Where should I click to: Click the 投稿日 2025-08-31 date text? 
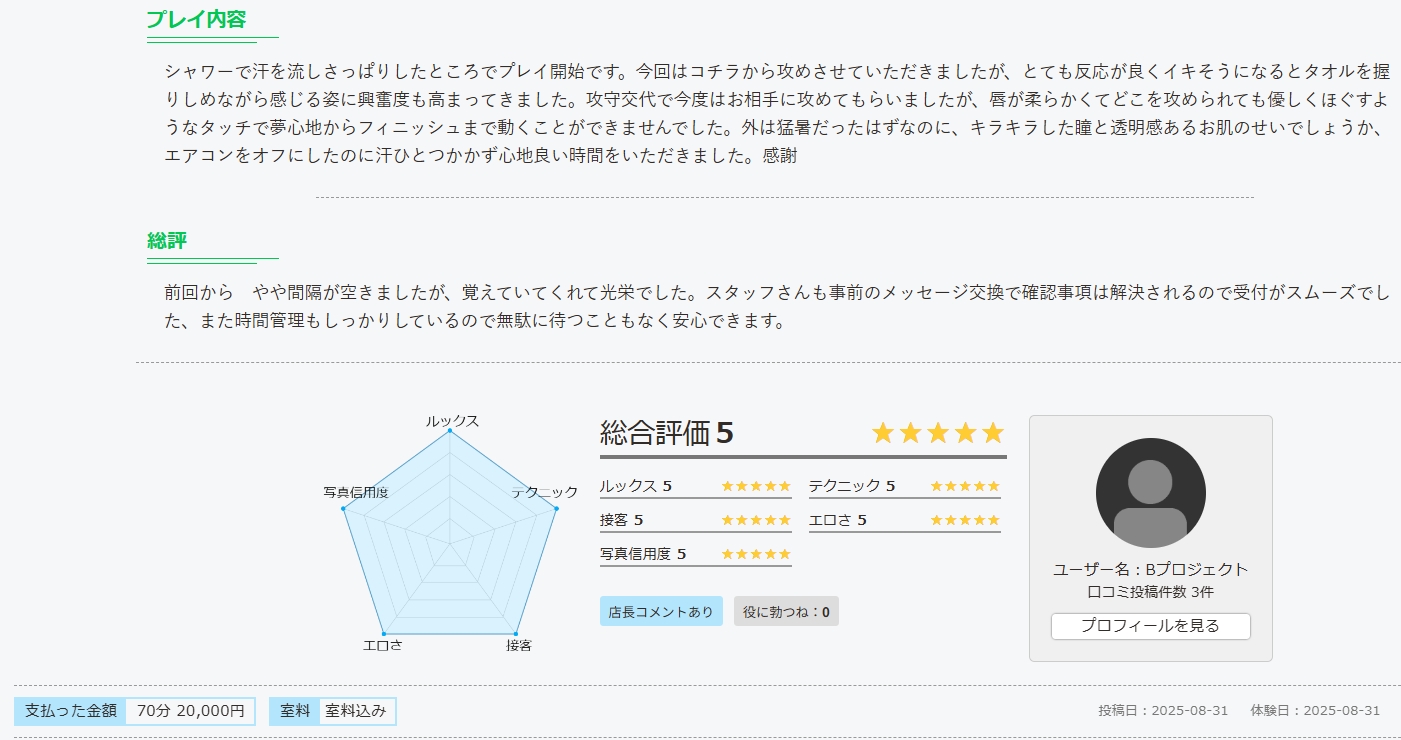tap(1163, 711)
